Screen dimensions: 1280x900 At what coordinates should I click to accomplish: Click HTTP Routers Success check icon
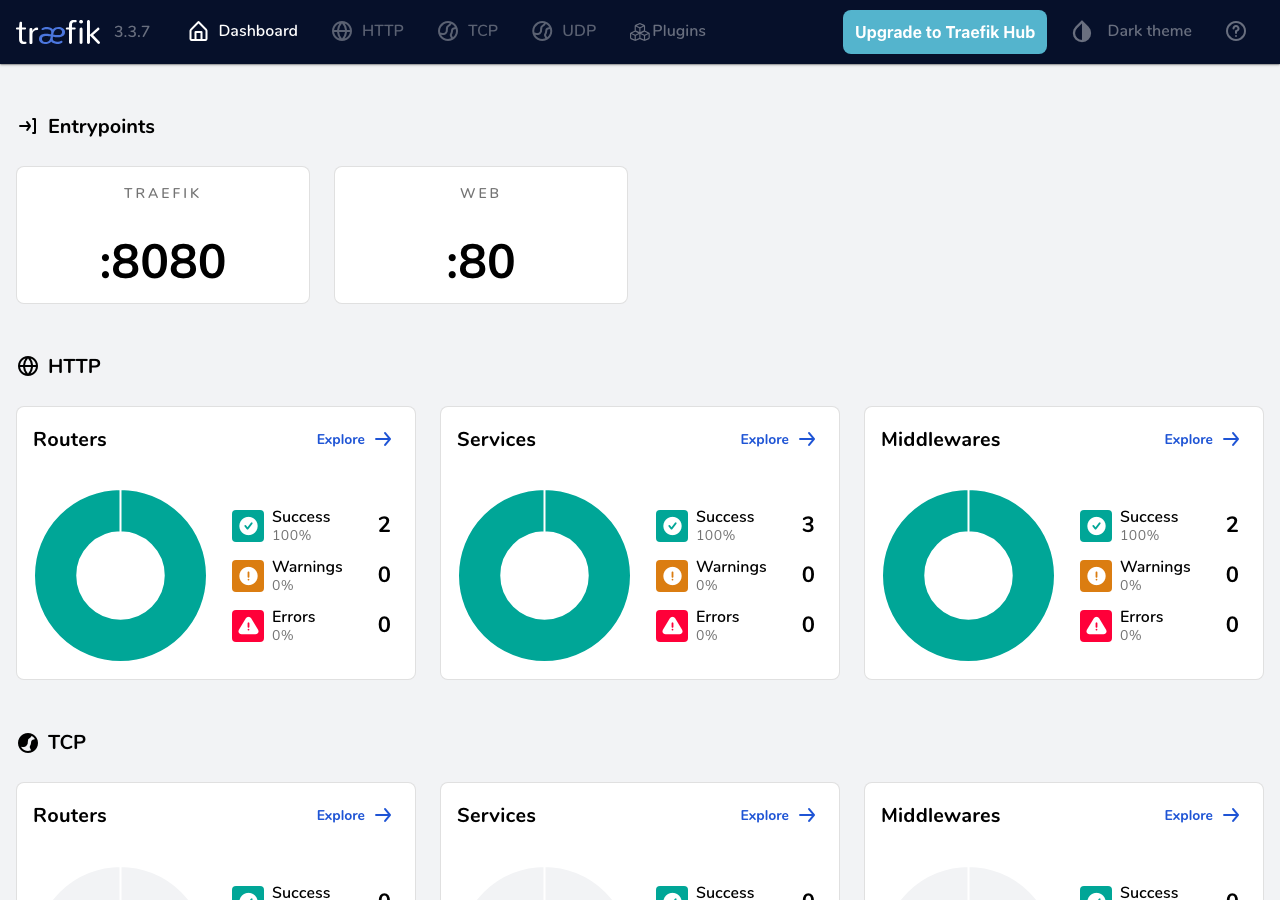[x=248, y=526]
